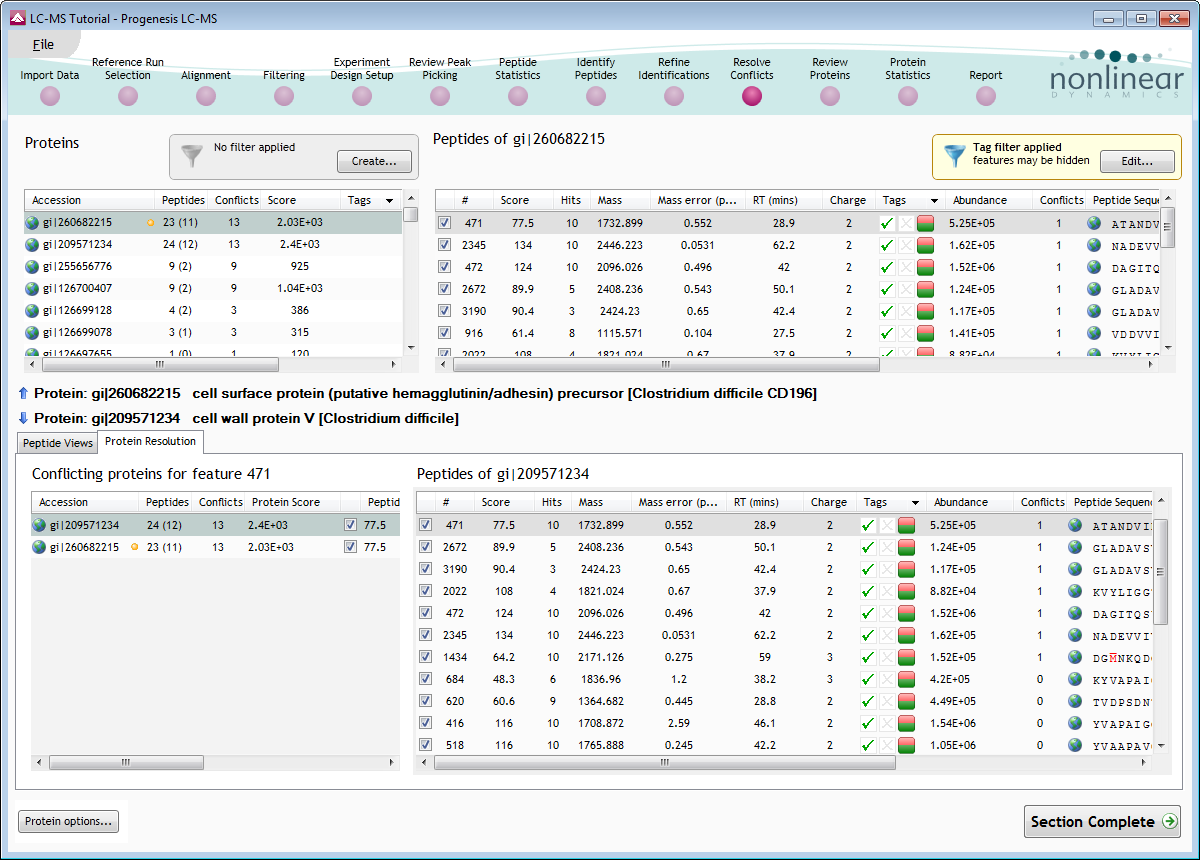1200x860 pixels.
Task: Click green check tag in feature 1434 row
Action: (x=867, y=657)
